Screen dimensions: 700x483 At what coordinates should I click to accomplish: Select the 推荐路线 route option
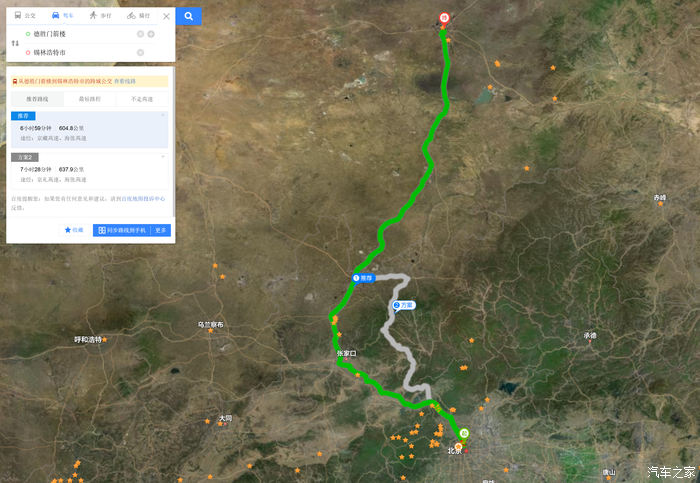pos(37,99)
